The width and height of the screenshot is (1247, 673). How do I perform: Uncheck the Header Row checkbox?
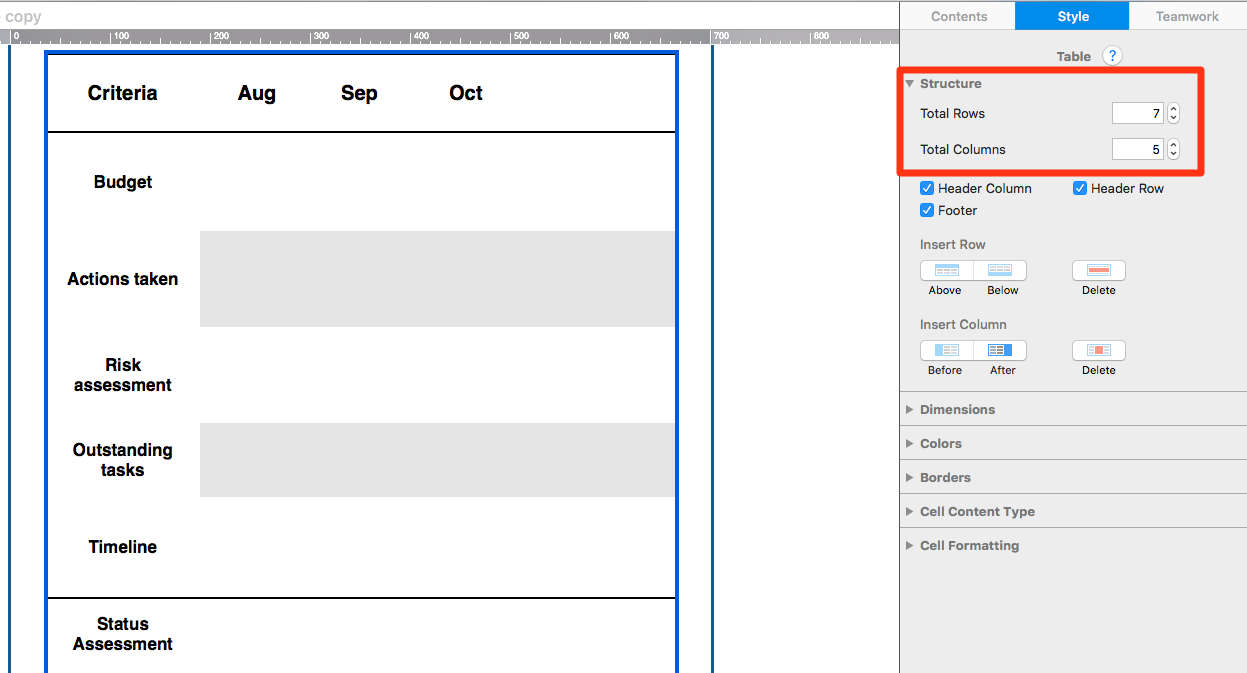coord(1079,188)
